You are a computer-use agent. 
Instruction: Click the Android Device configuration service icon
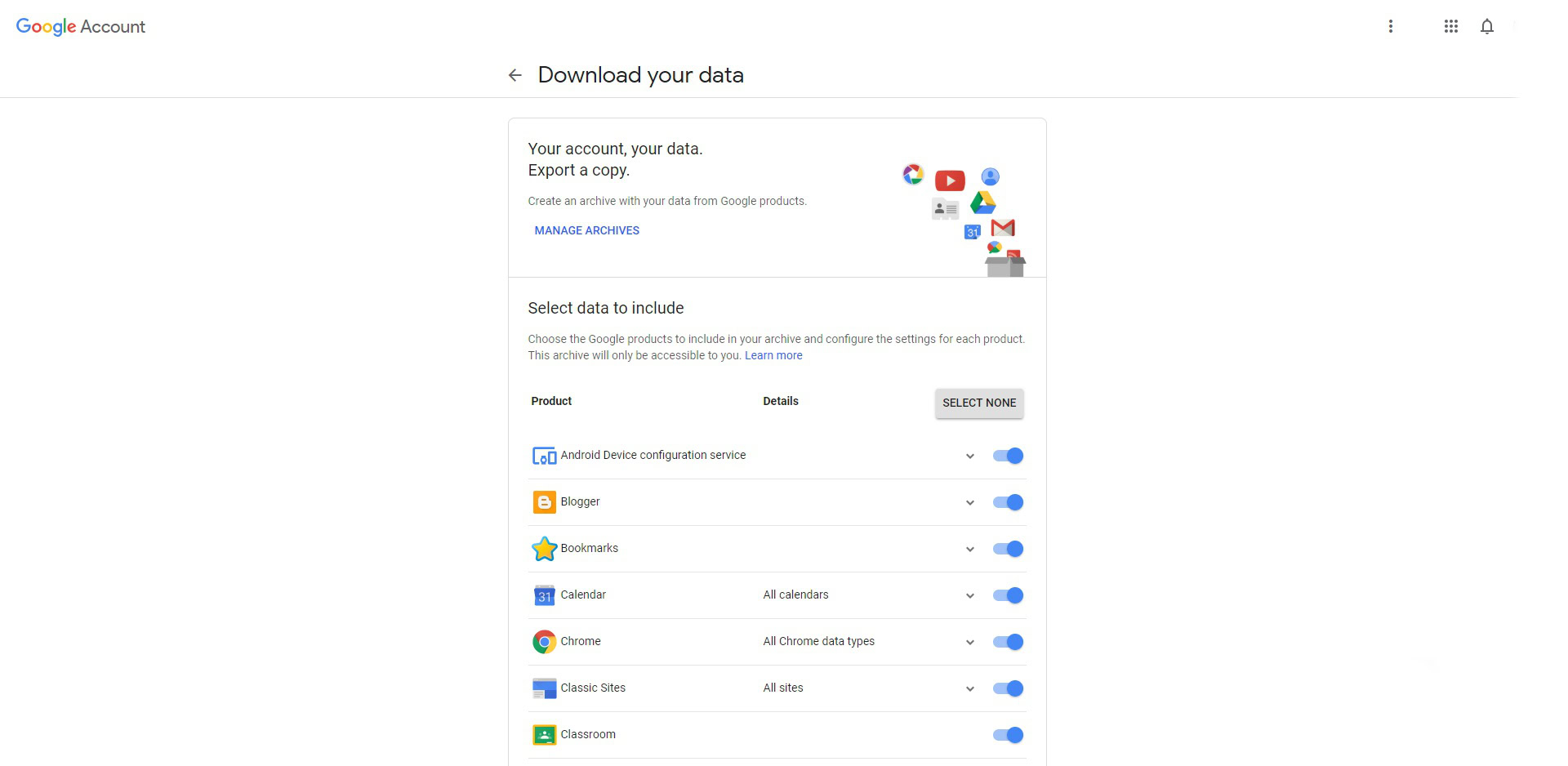(544, 456)
